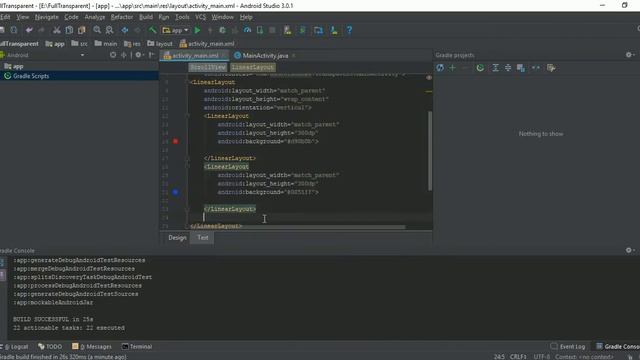The height and width of the screenshot is (360, 640).
Task: Open the Logcat tool window button
Action: point(15,347)
